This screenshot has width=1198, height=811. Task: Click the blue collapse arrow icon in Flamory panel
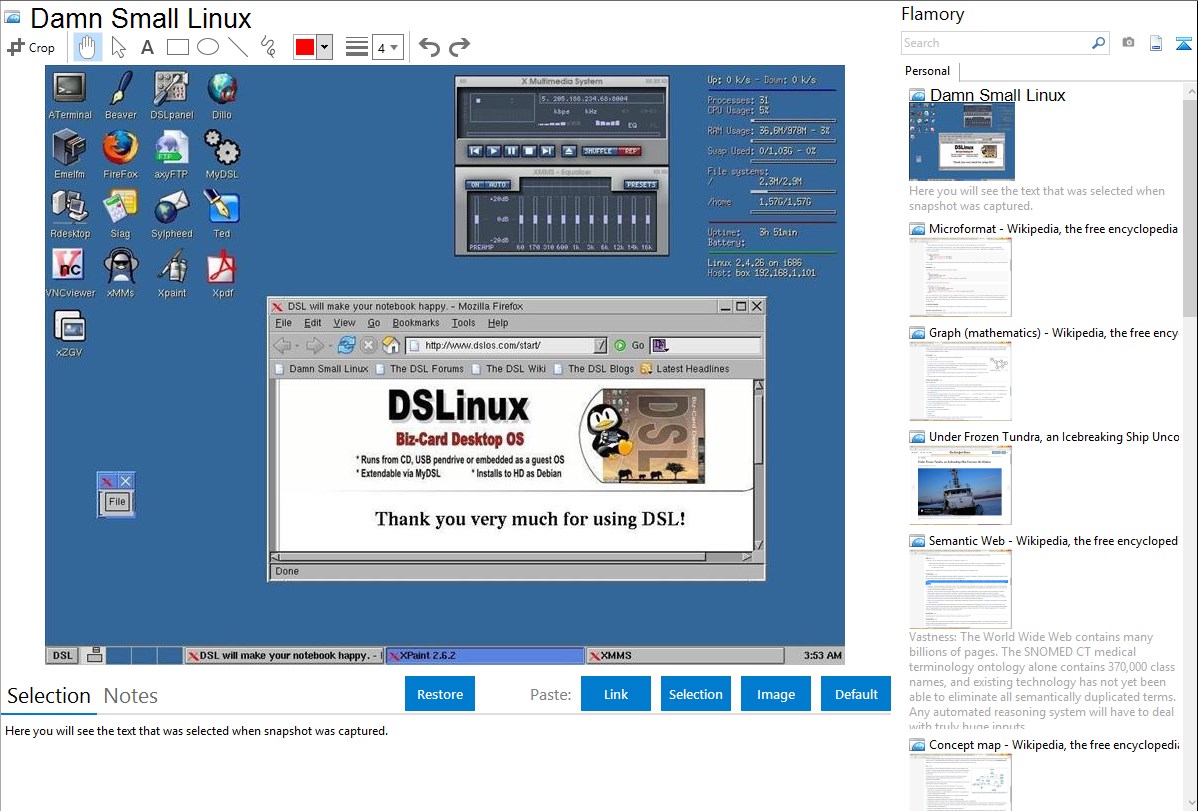pos(1183,43)
